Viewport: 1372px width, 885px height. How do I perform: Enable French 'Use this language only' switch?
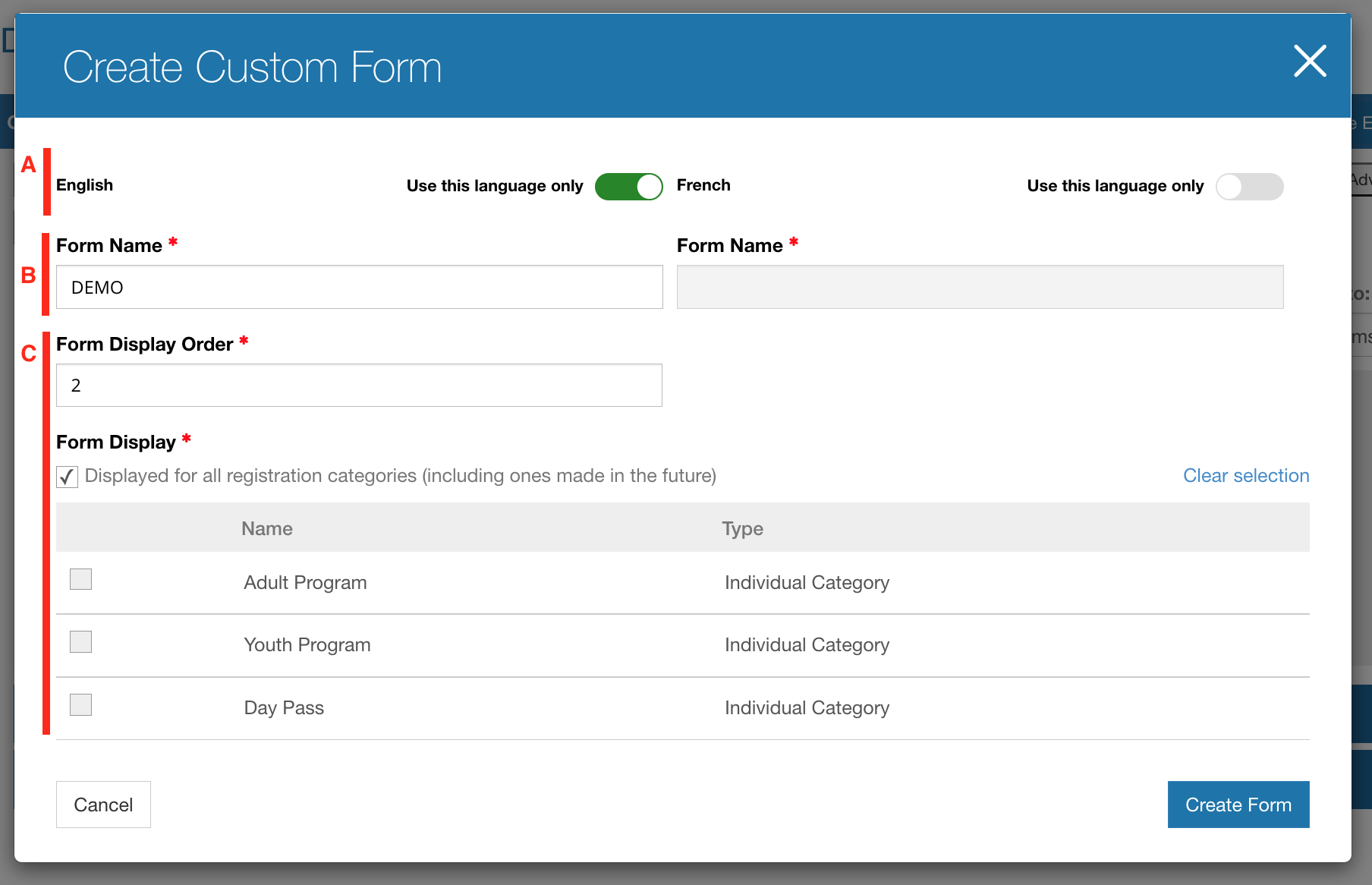point(1249,187)
